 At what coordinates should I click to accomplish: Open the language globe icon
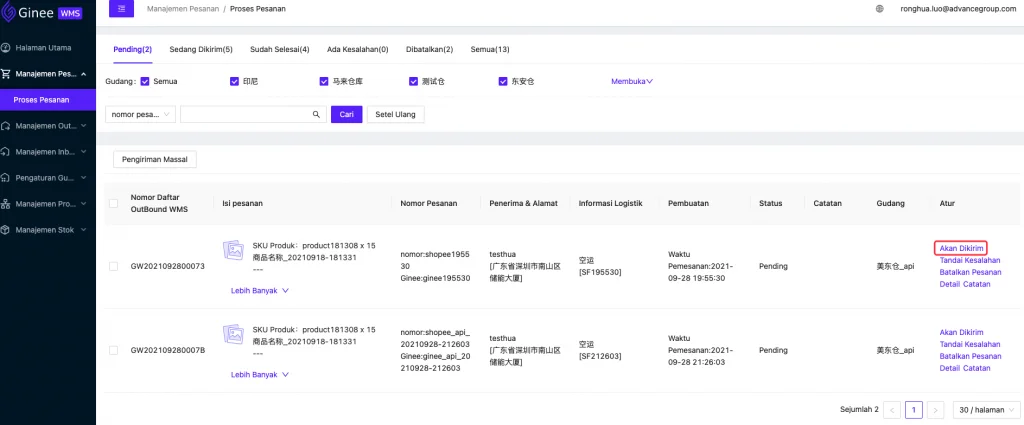click(x=880, y=9)
